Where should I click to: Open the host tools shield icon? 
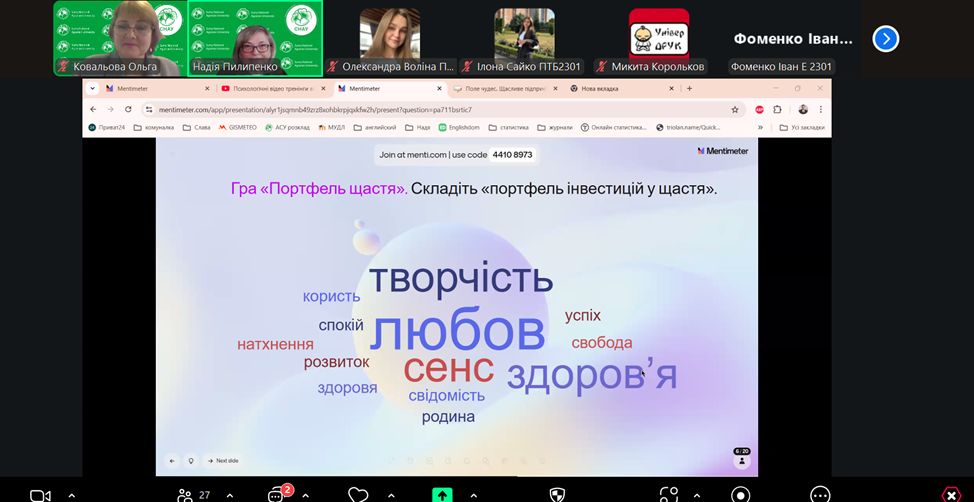(558, 495)
